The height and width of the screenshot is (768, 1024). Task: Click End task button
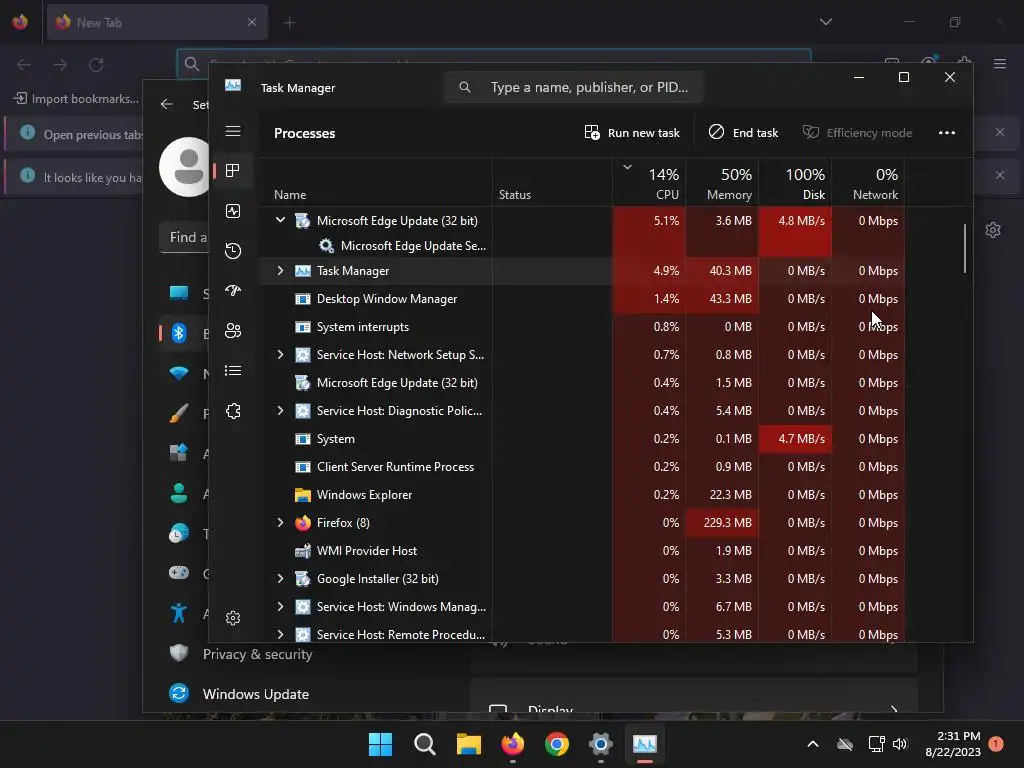[743, 133]
